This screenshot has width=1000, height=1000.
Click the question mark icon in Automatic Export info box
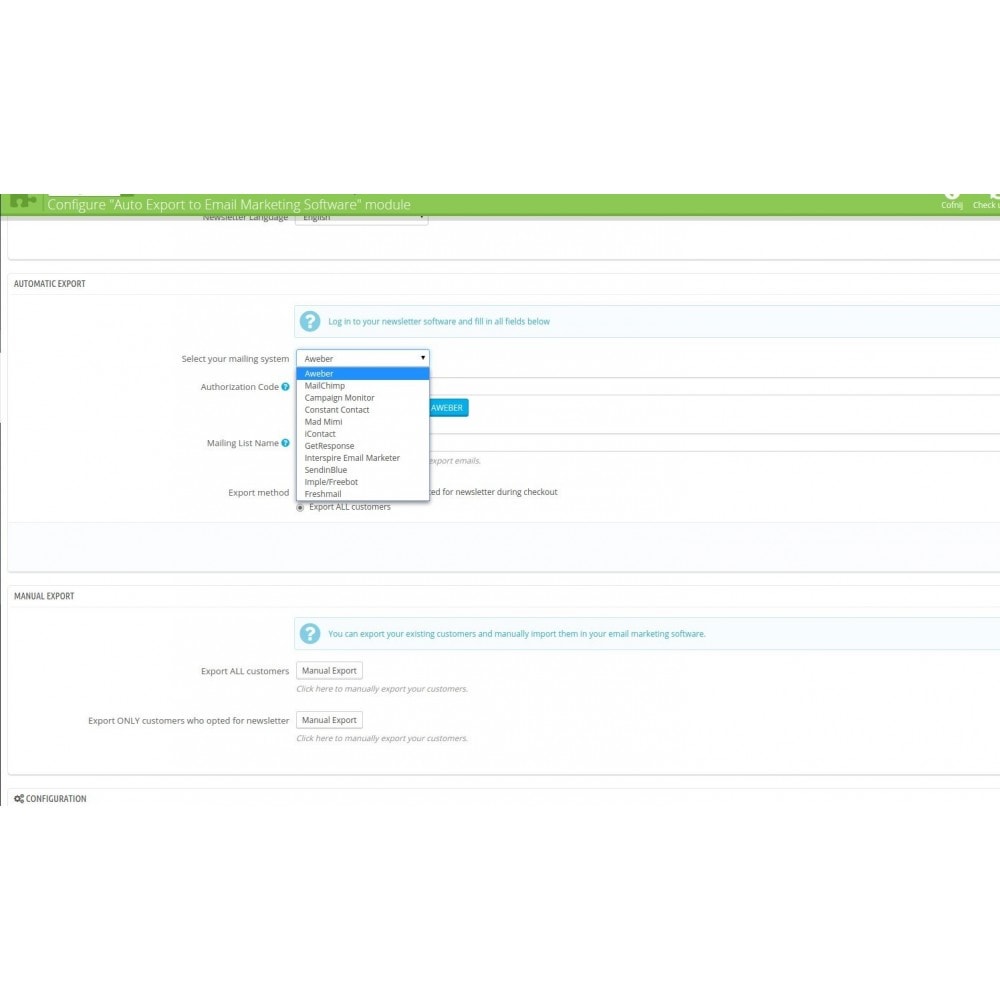click(x=310, y=321)
